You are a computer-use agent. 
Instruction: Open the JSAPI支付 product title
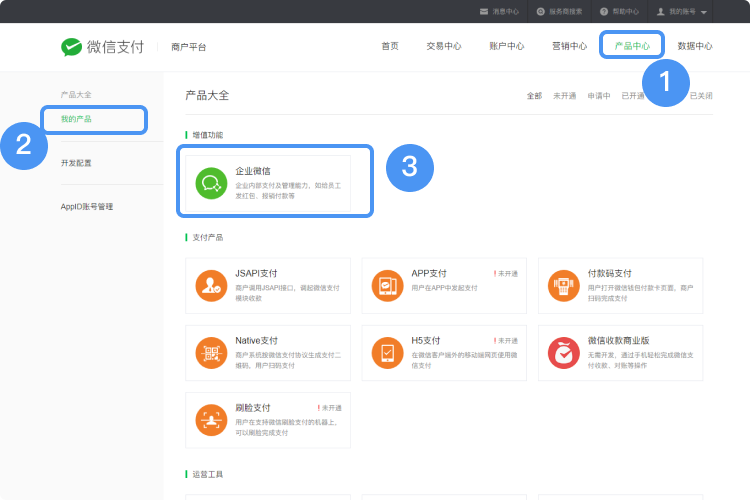point(256,273)
